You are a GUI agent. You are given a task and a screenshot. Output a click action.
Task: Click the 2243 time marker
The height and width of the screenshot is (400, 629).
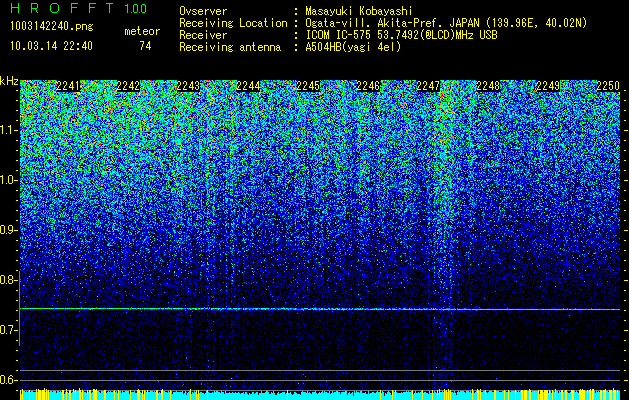(188, 86)
